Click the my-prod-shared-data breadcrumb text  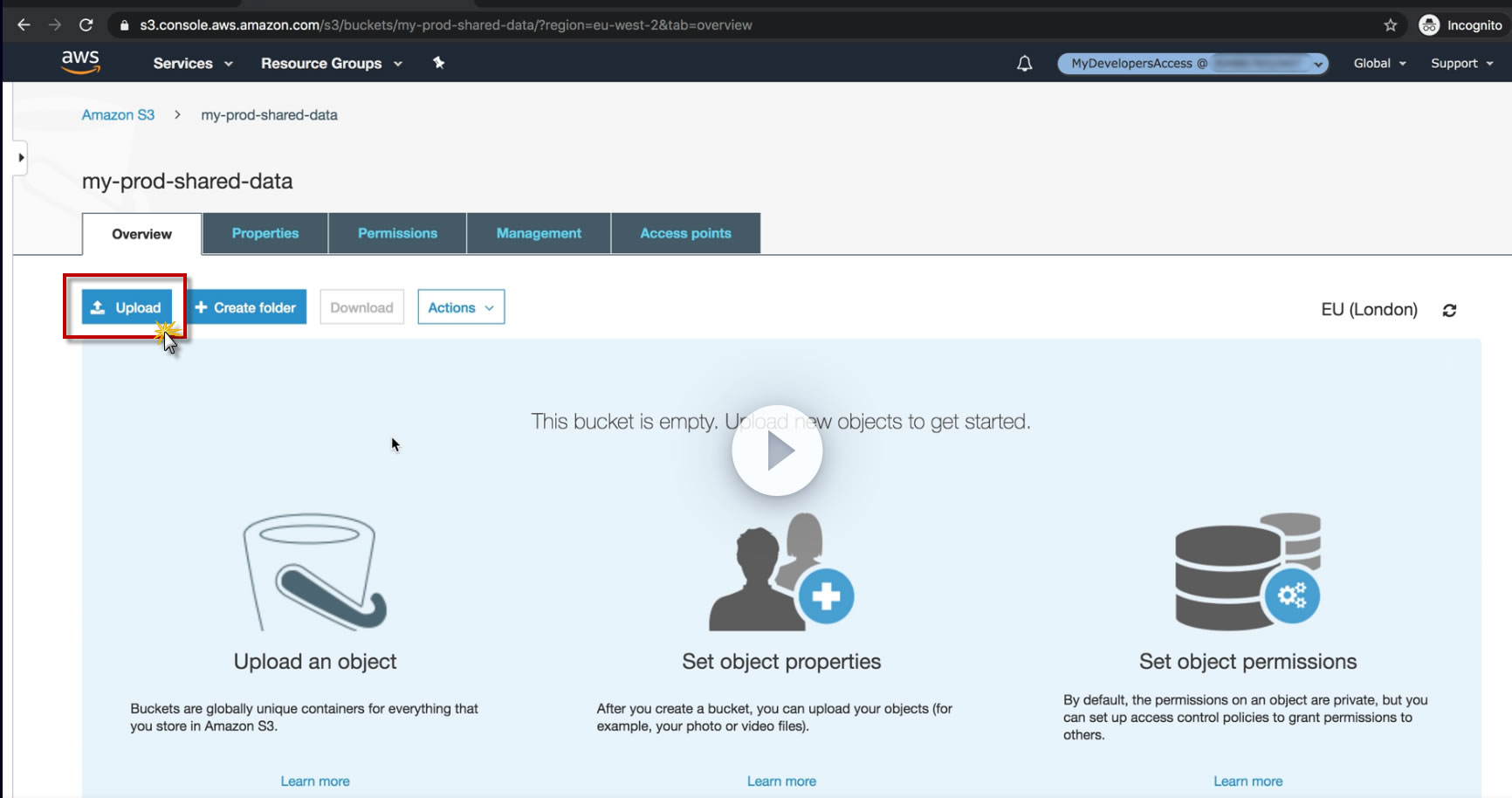pos(269,115)
